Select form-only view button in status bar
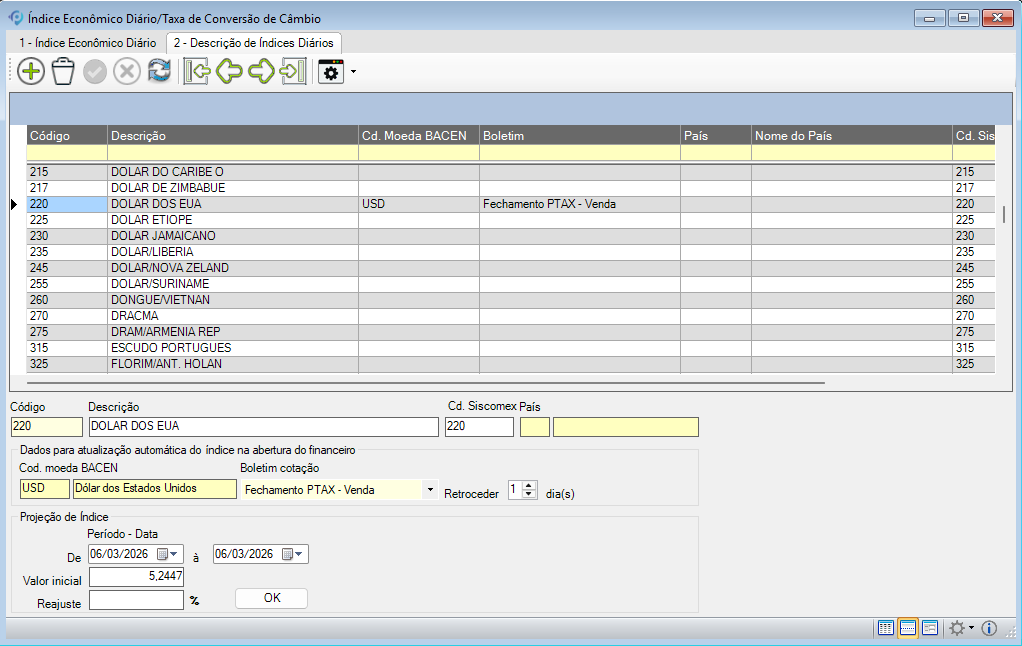1022x646 pixels. 930,628
